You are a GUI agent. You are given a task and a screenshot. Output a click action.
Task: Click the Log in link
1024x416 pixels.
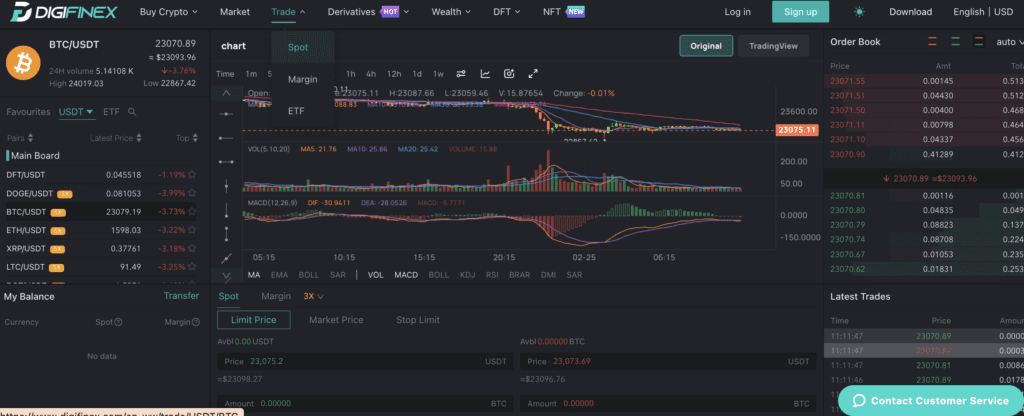[737, 12]
